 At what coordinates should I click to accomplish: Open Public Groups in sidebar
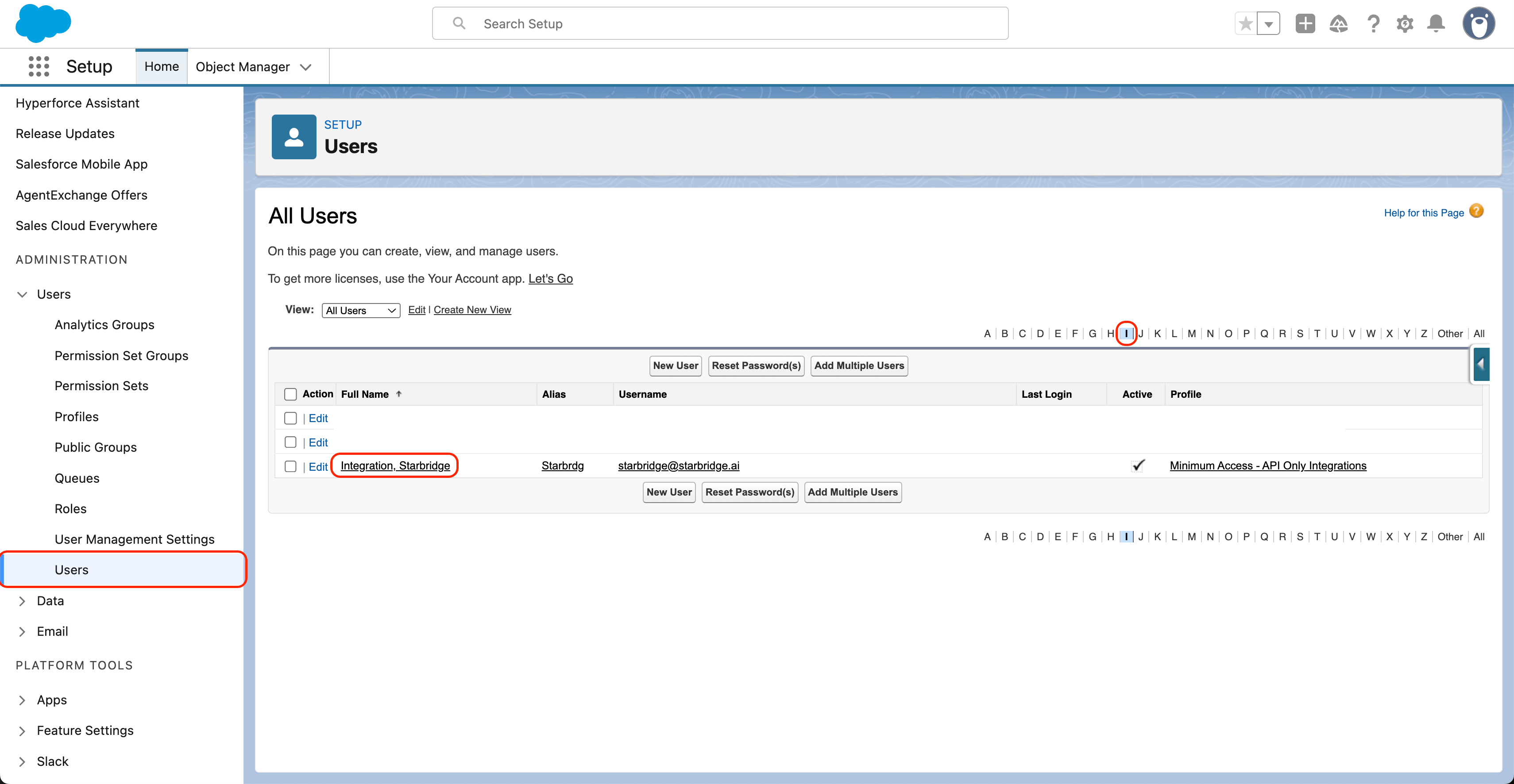[x=96, y=447]
